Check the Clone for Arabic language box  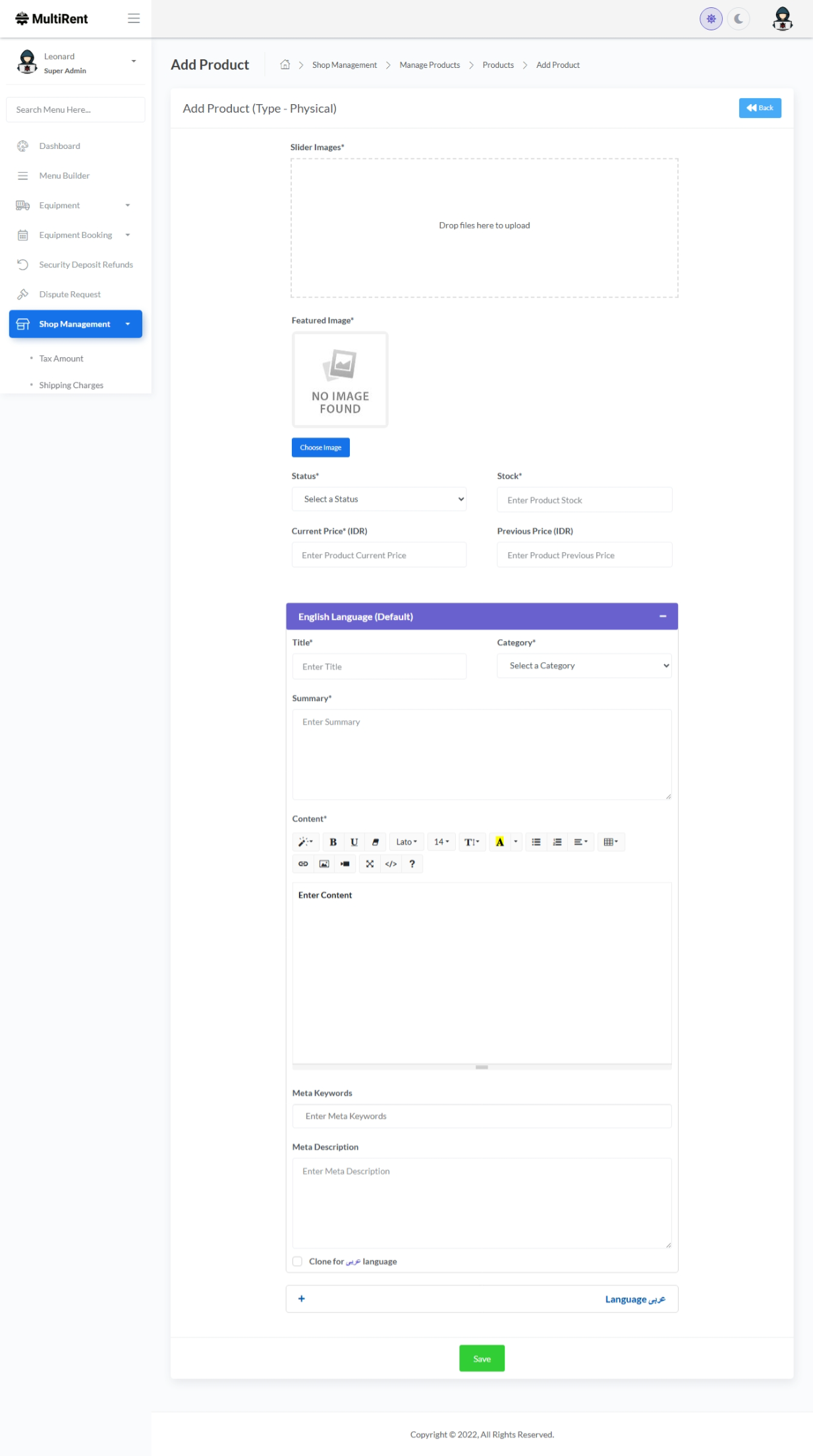[297, 1261]
